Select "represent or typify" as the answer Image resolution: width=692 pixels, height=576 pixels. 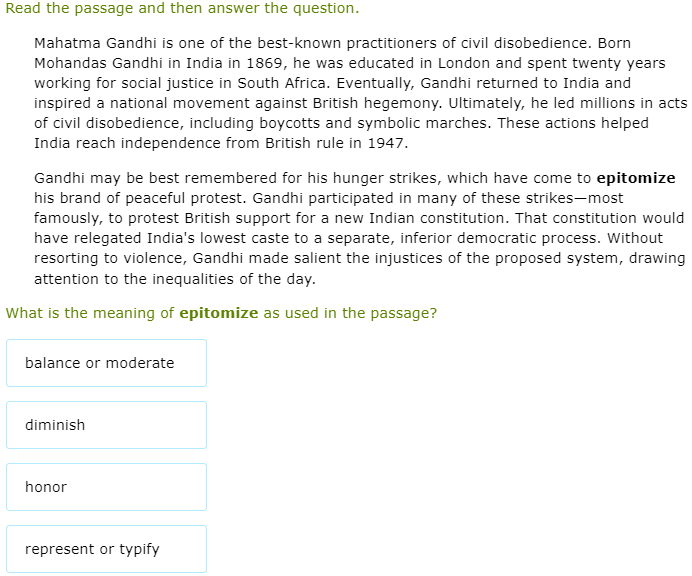[106, 549]
